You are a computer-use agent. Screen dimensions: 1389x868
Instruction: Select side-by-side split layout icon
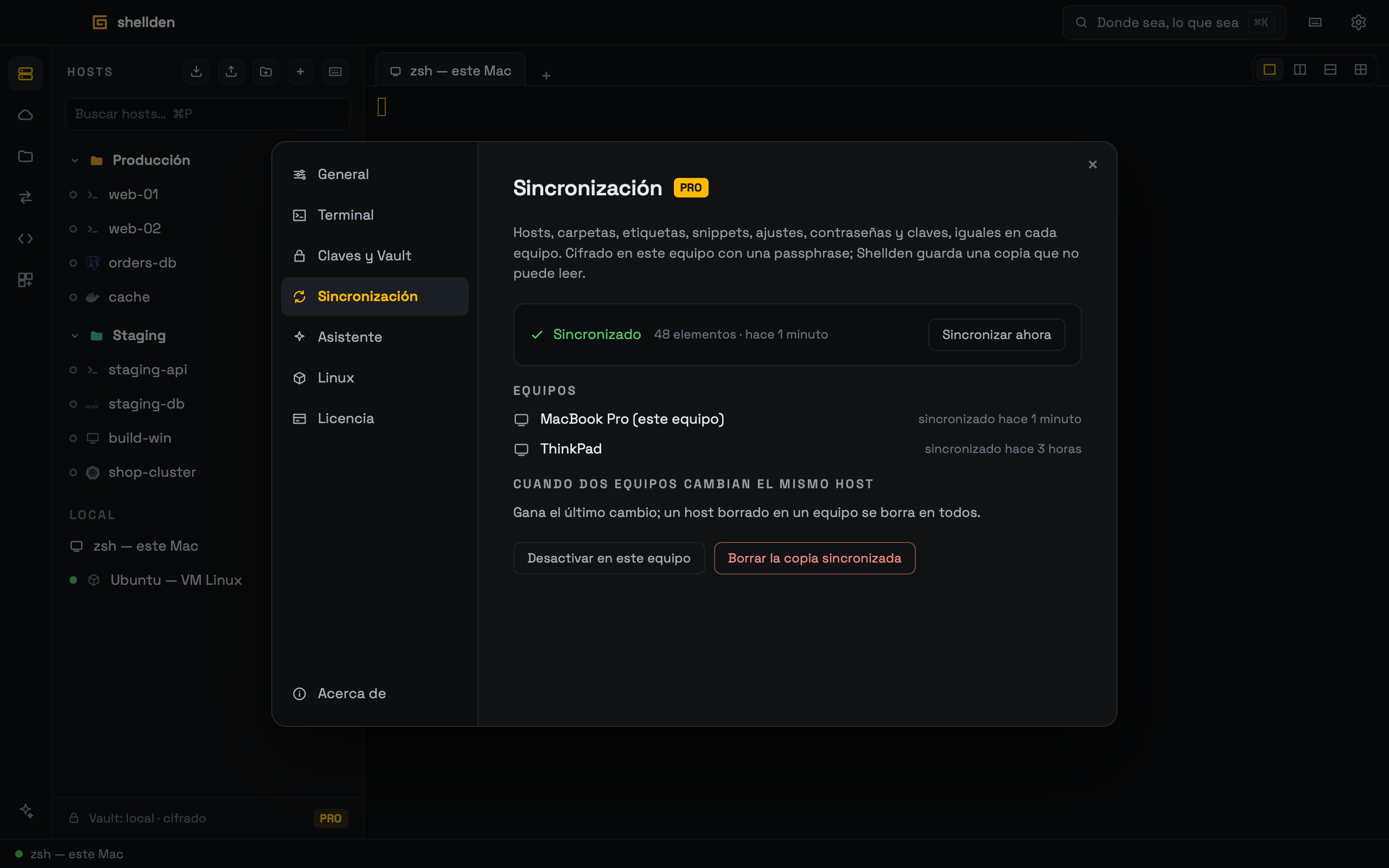click(1300, 69)
